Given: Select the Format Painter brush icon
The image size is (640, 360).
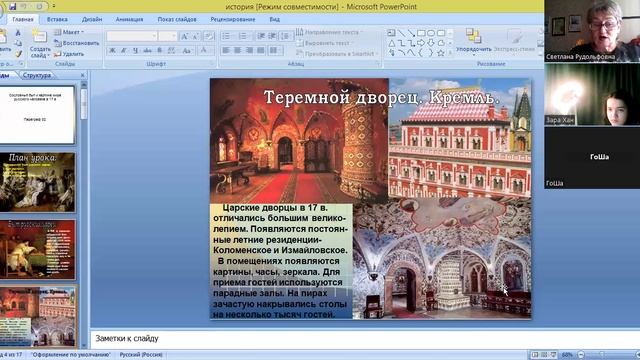Looking at the screenshot, I should point(18,54).
